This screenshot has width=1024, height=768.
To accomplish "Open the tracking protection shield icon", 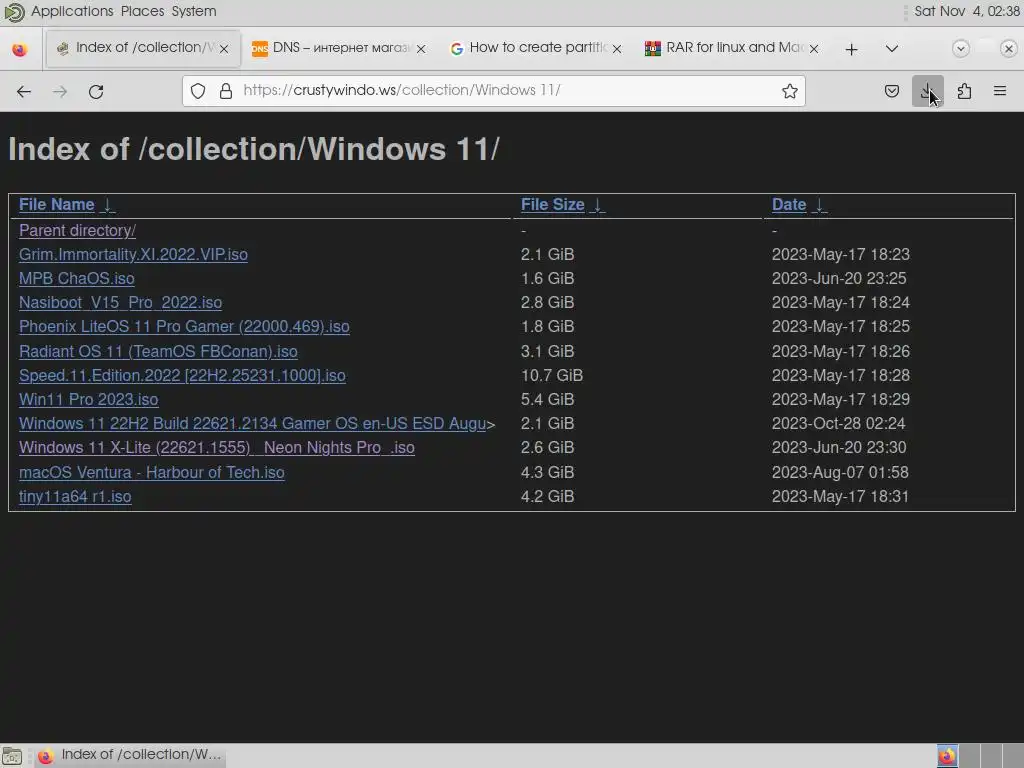I will tap(198, 91).
